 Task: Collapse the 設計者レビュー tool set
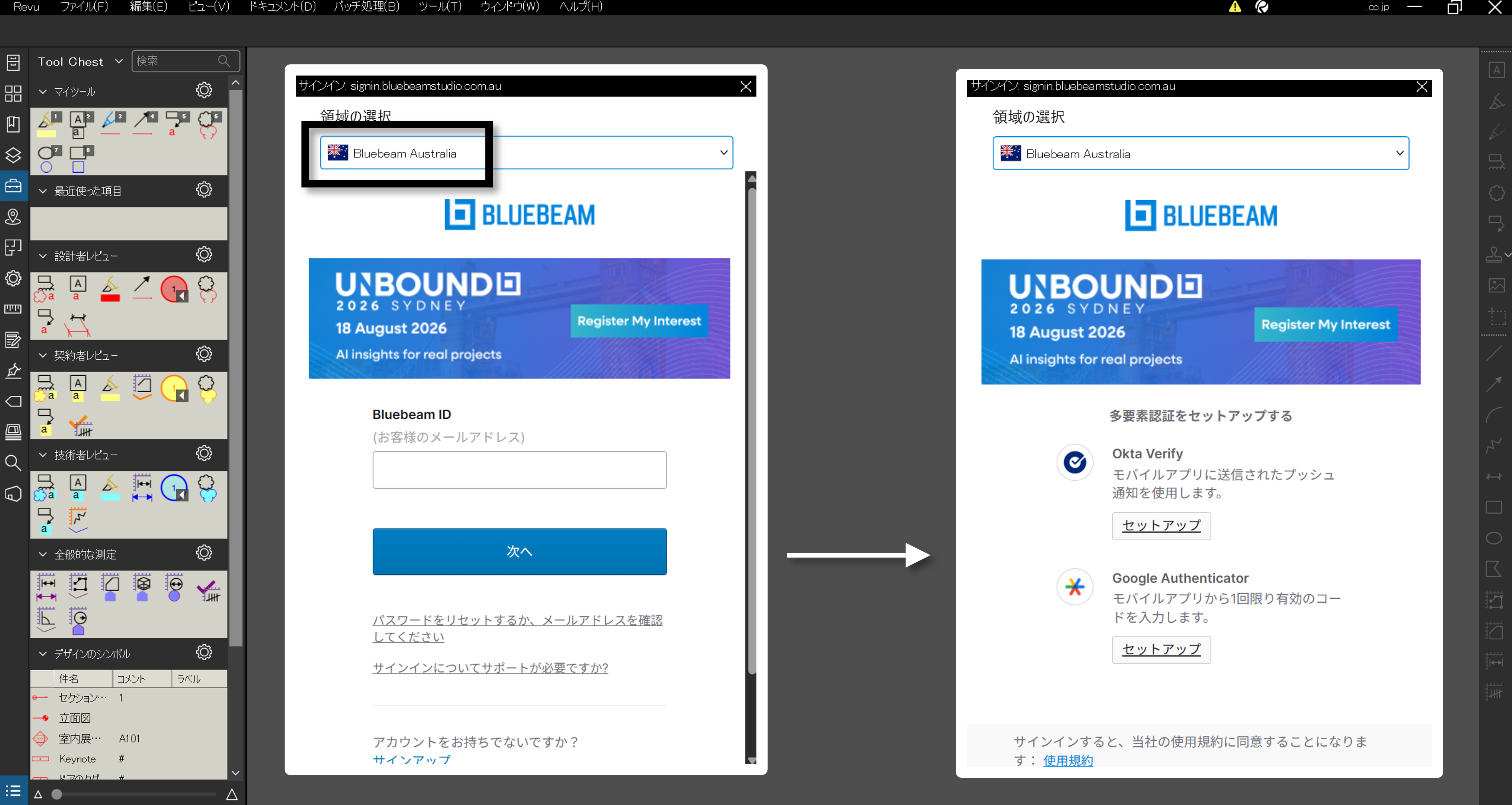pyautogui.click(x=42, y=256)
